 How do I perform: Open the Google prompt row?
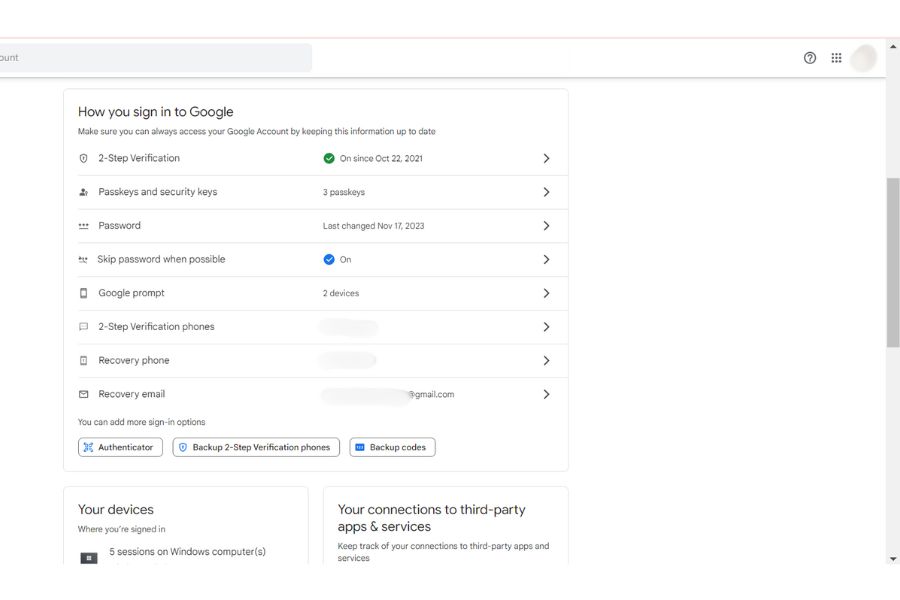point(131,293)
